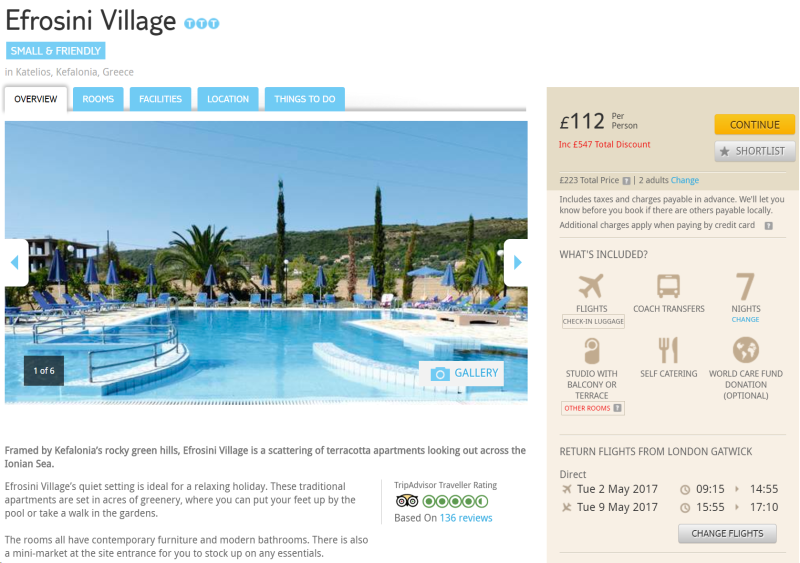Open the photo Gallery button
This screenshot has height=563, width=800.
(x=462, y=373)
